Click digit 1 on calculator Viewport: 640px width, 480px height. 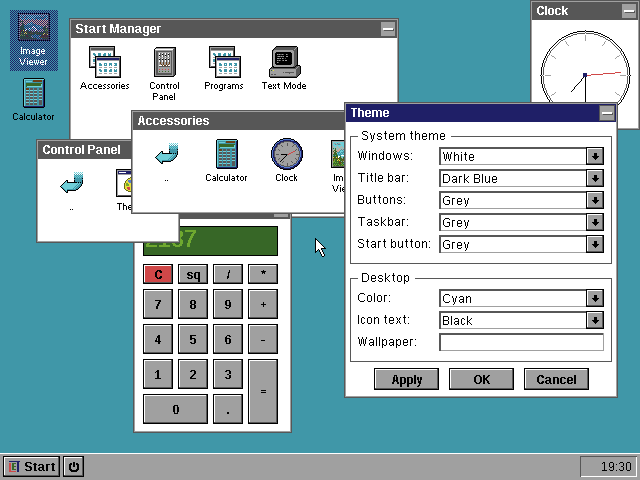[x=158, y=374]
